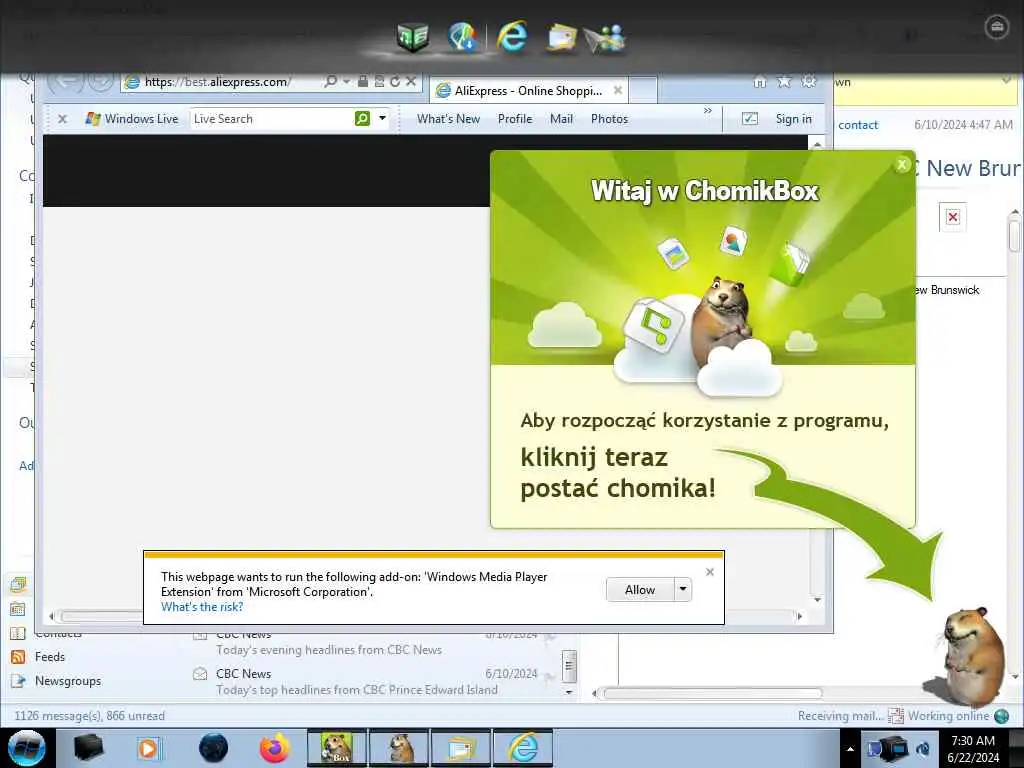Open the address bar search magnifier
Image resolution: width=1024 pixels, height=768 pixels.
pos(330,82)
